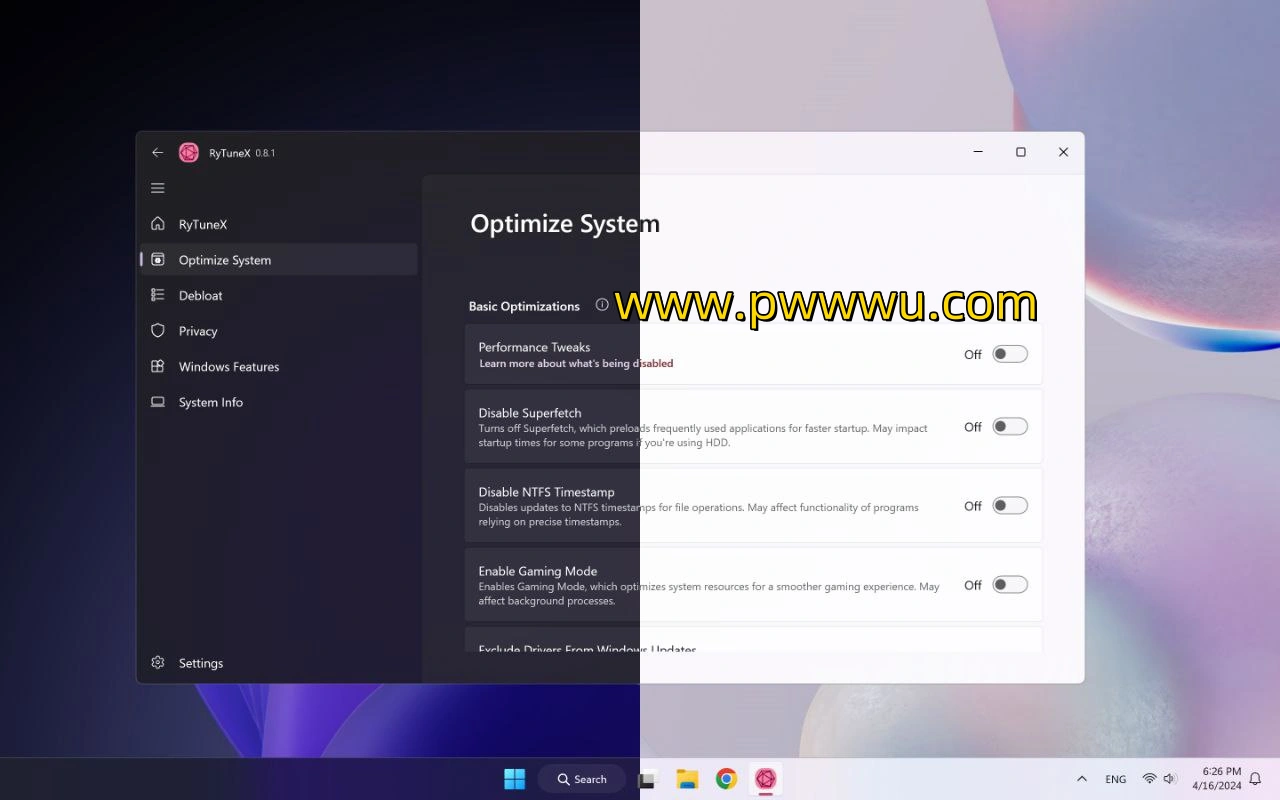
Task: Toggle the hamburger navigation menu
Action: pyautogui.click(x=157, y=188)
